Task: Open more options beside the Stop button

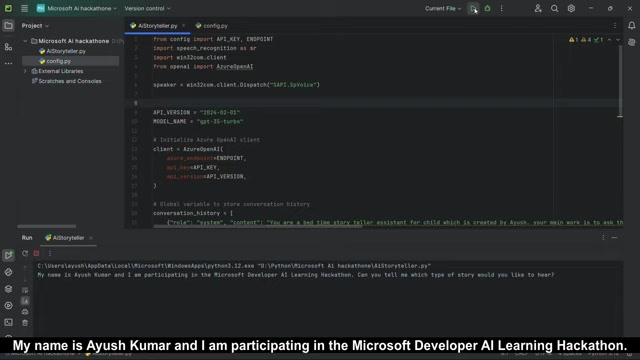Action: tap(50, 253)
